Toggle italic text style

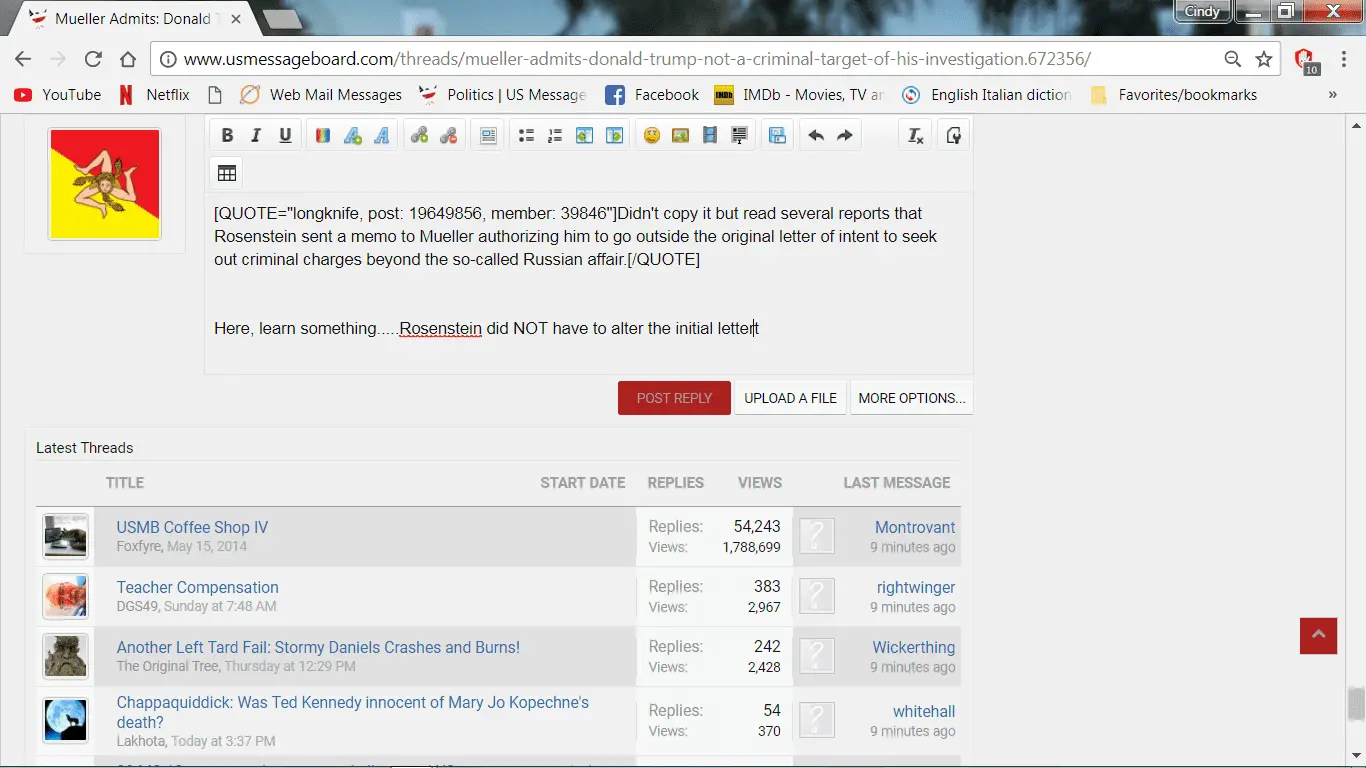pyautogui.click(x=256, y=136)
